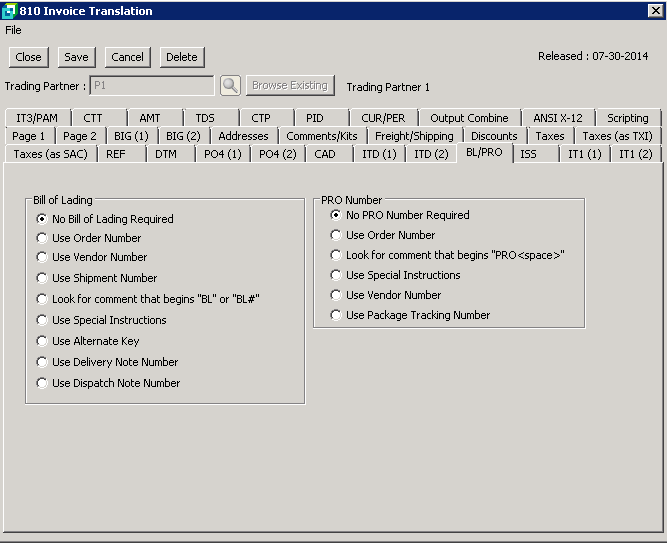
Task: Switch to the Output Combine tab
Action: [469, 118]
